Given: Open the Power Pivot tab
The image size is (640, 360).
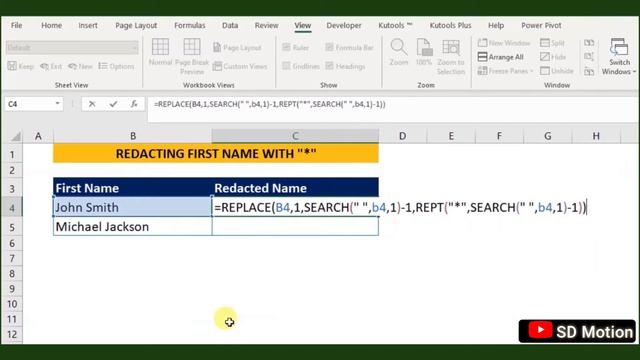Looking at the screenshot, I should pyautogui.click(x=541, y=25).
